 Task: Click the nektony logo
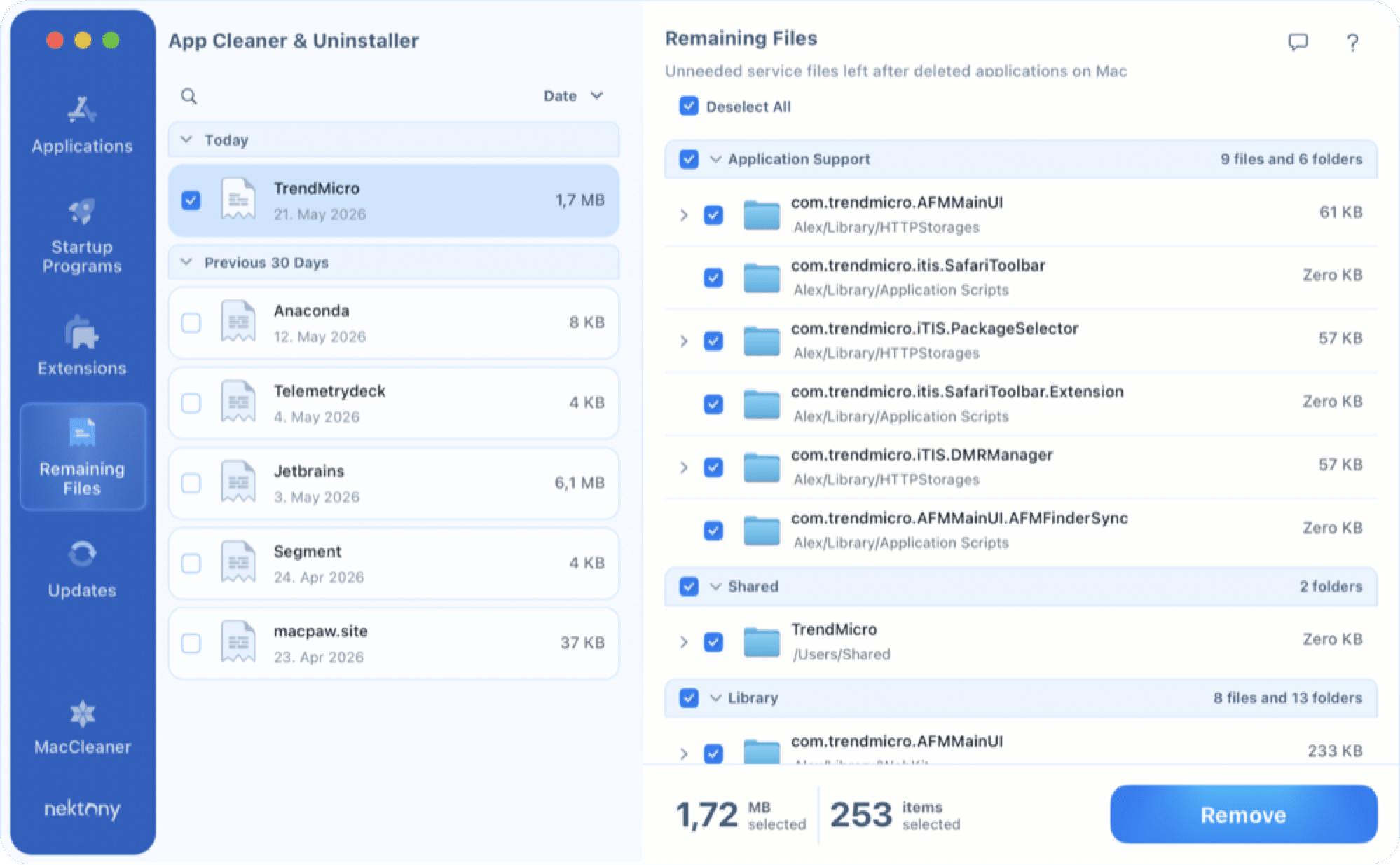(82, 809)
